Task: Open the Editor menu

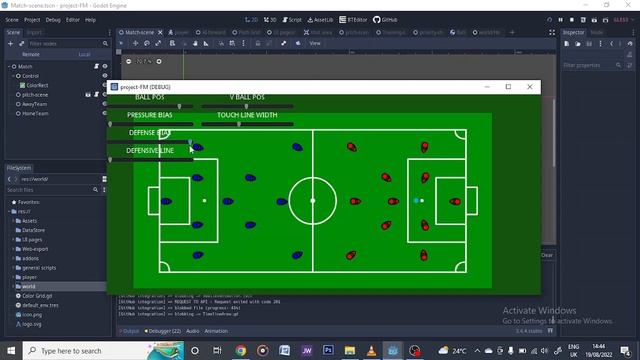Action: click(73, 20)
